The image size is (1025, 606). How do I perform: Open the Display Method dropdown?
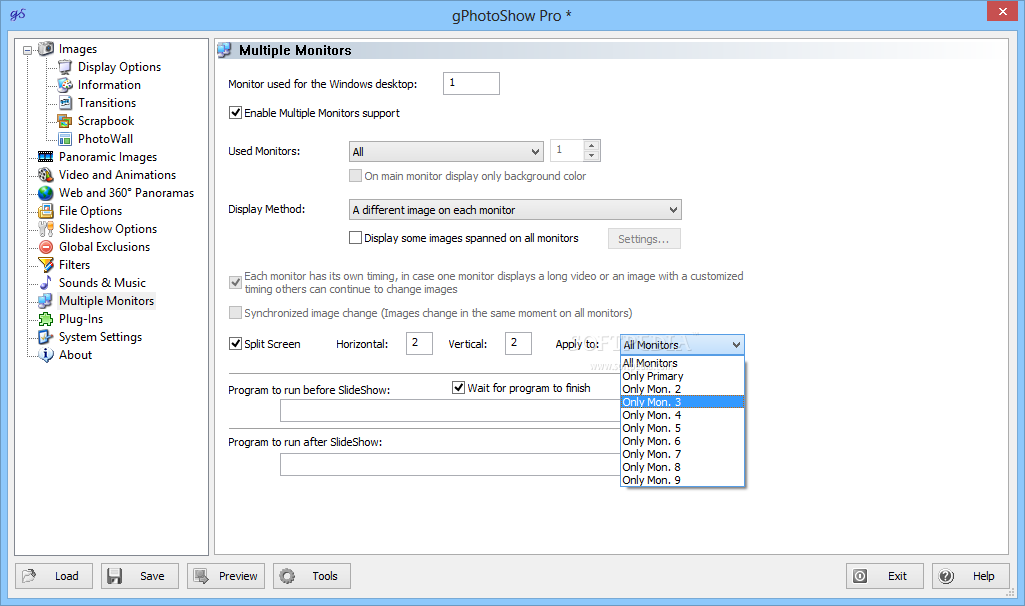[x=515, y=210]
